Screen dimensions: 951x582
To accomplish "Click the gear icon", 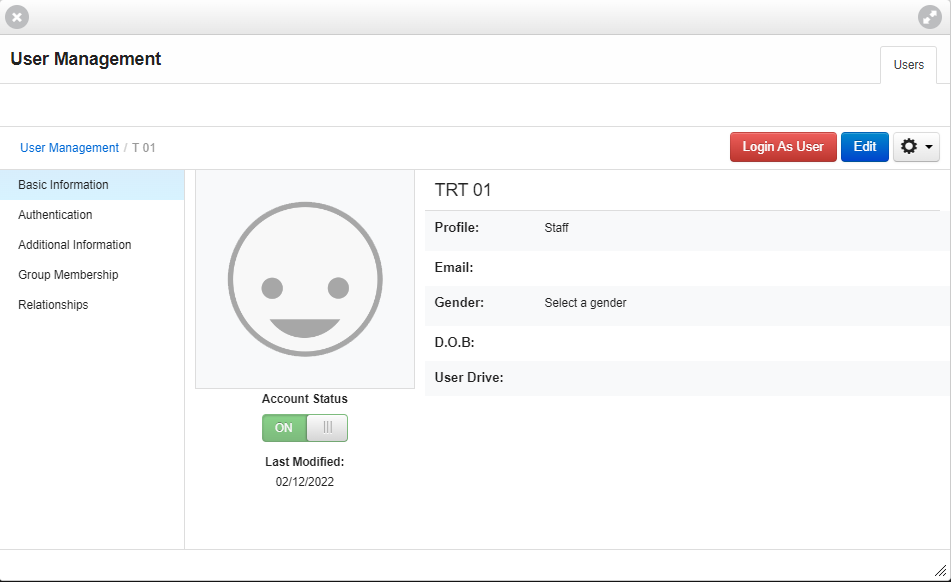I will tap(909, 147).
